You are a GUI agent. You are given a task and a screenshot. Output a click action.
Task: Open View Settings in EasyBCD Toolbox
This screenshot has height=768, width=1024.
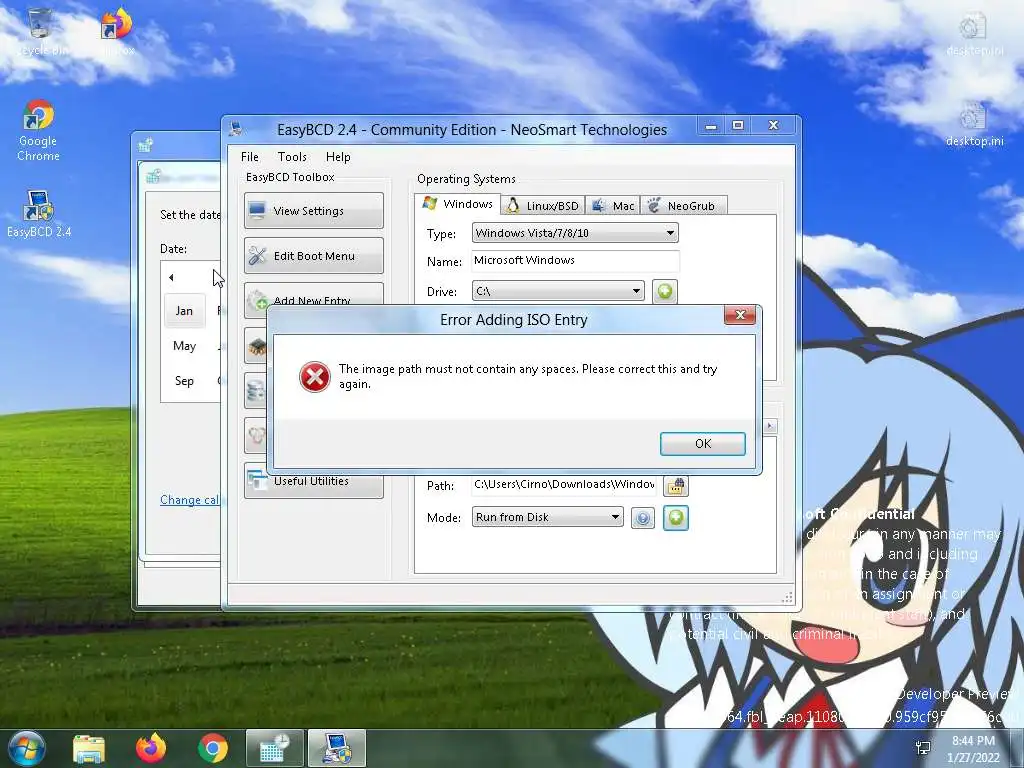pyautogui.click(x=313, y=210)
